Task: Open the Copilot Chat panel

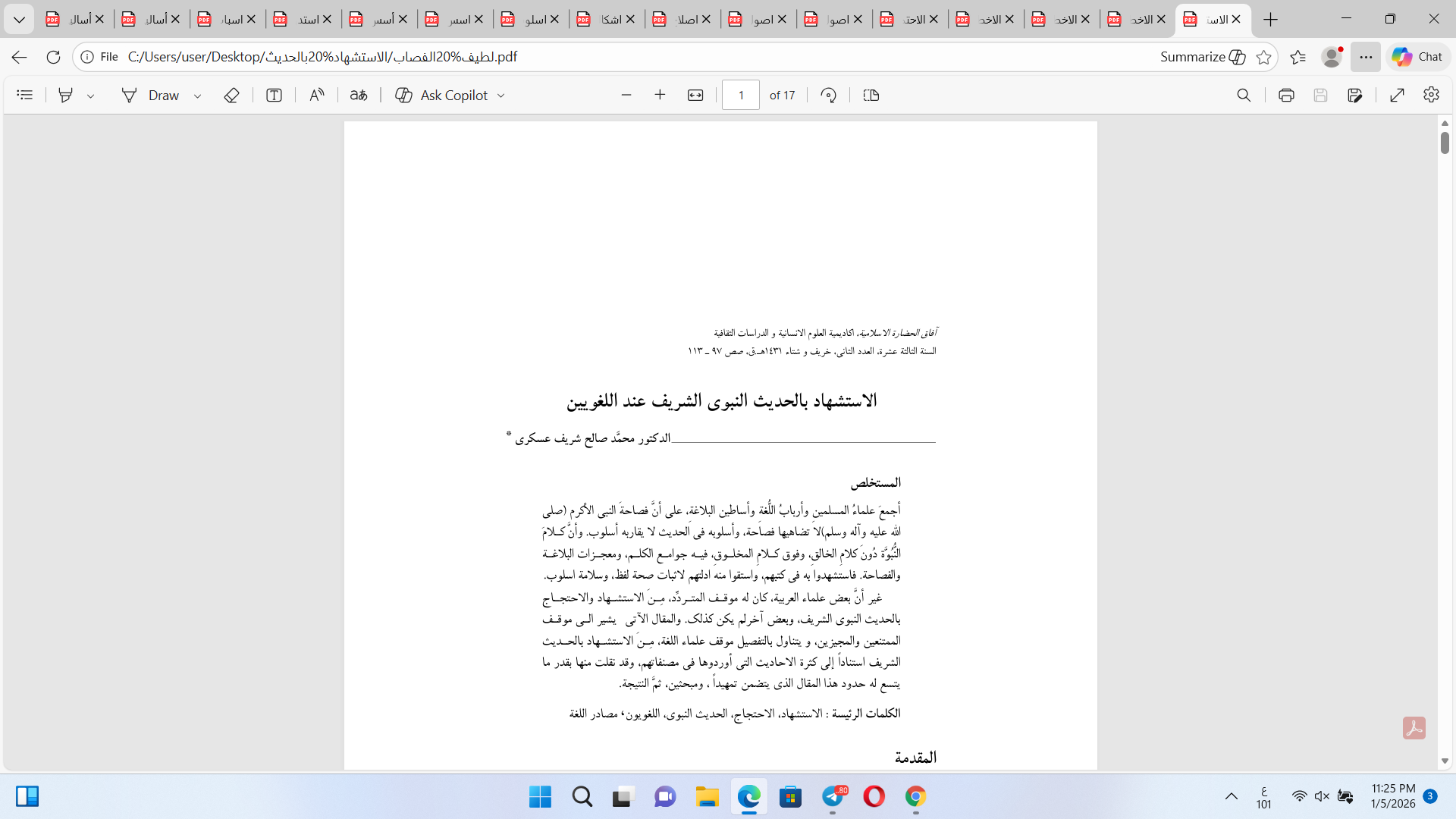Action: coord(1417,57)
